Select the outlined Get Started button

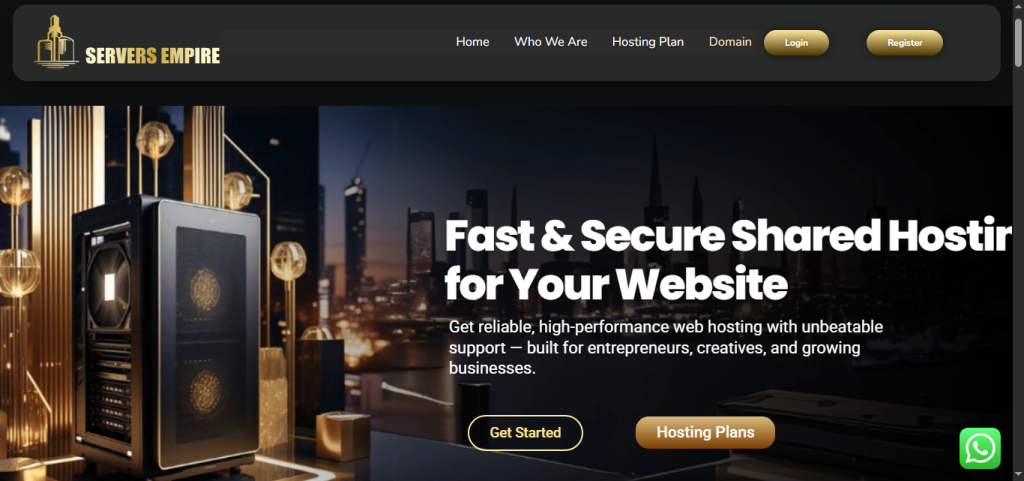(x=525, y=433)
